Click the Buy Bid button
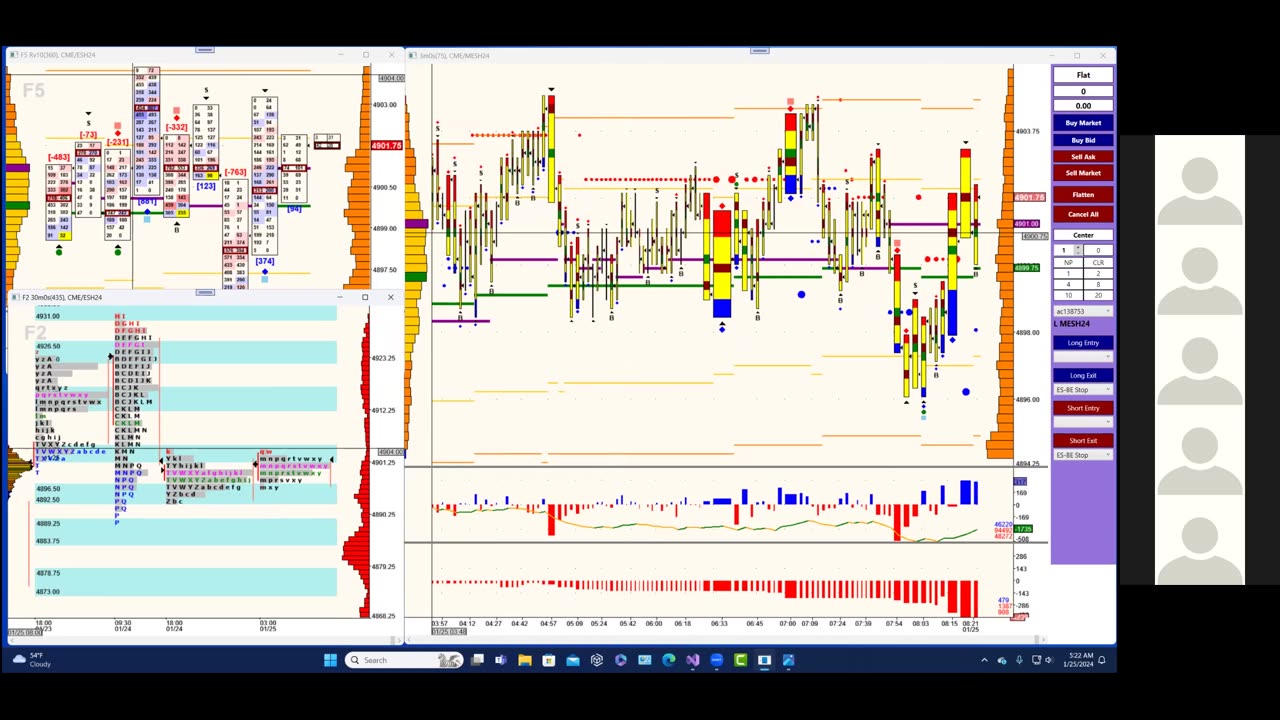Screen dimensions: 1280x720 [1083, 140]
